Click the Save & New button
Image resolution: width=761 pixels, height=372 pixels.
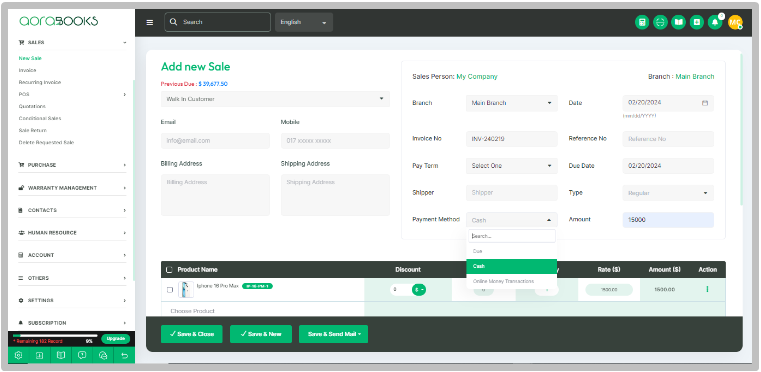(261, 334)
